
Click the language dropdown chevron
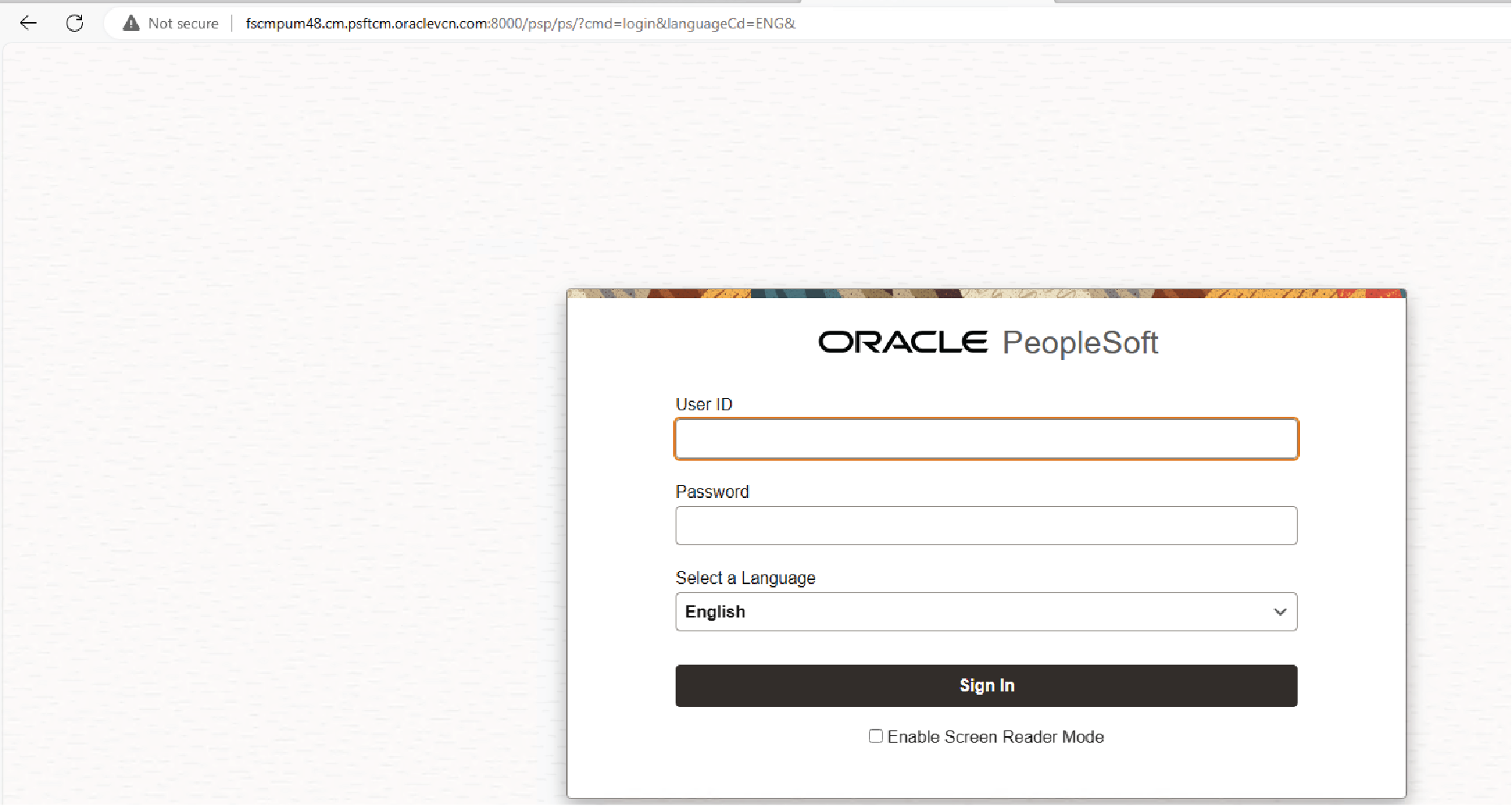click(x=1280, y=612)
